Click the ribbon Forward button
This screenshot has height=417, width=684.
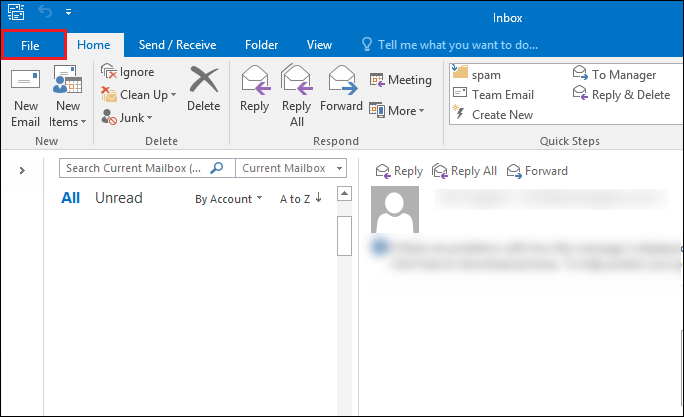[x=341, y=89]
